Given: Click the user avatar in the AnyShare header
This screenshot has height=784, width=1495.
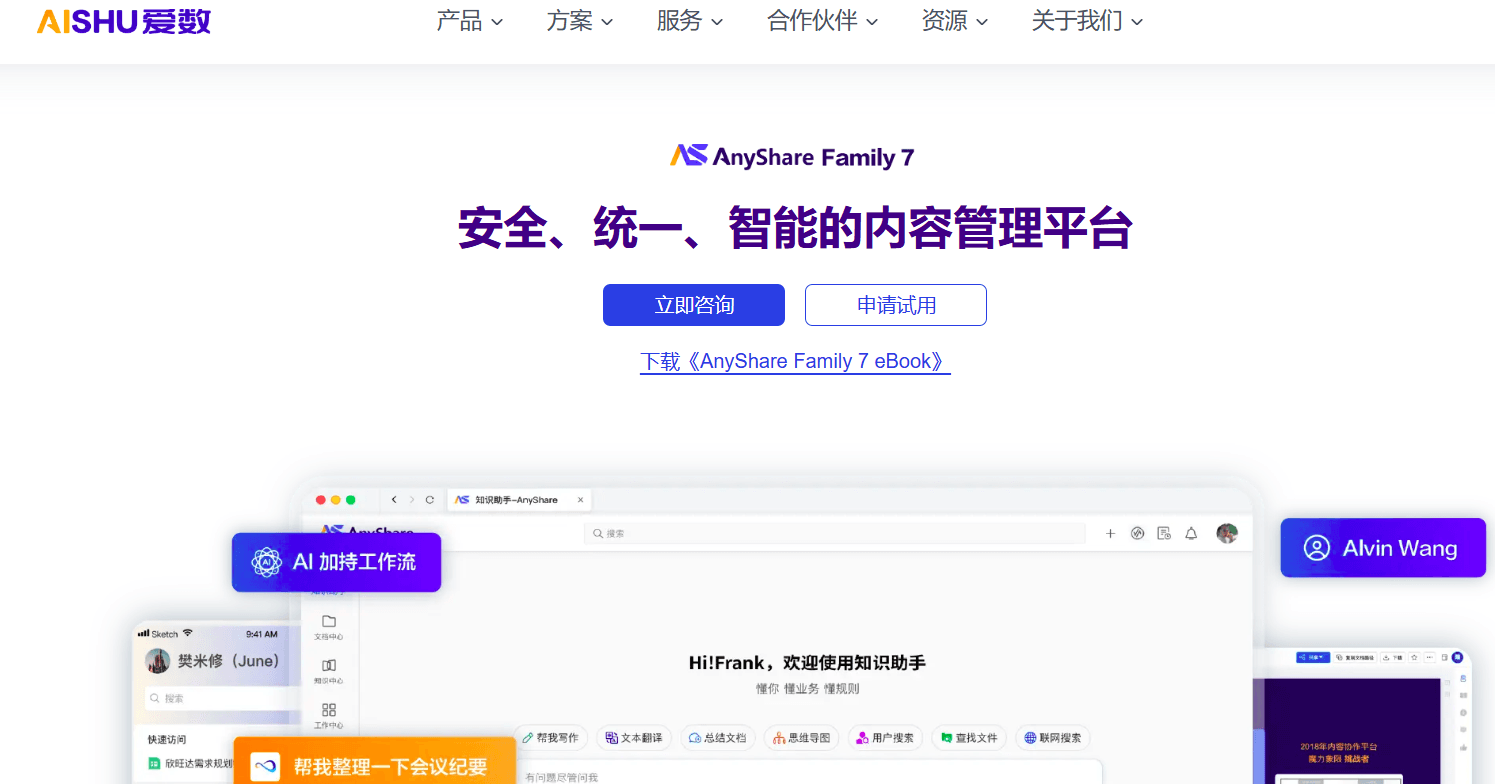Looking at the screenshot, I should pyautogui.click(x=1227, y=534).
